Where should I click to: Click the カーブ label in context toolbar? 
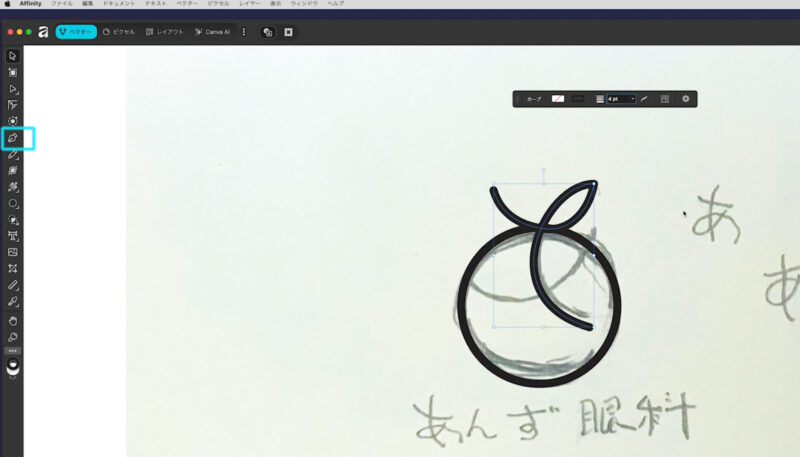click(x=534, y=99)
